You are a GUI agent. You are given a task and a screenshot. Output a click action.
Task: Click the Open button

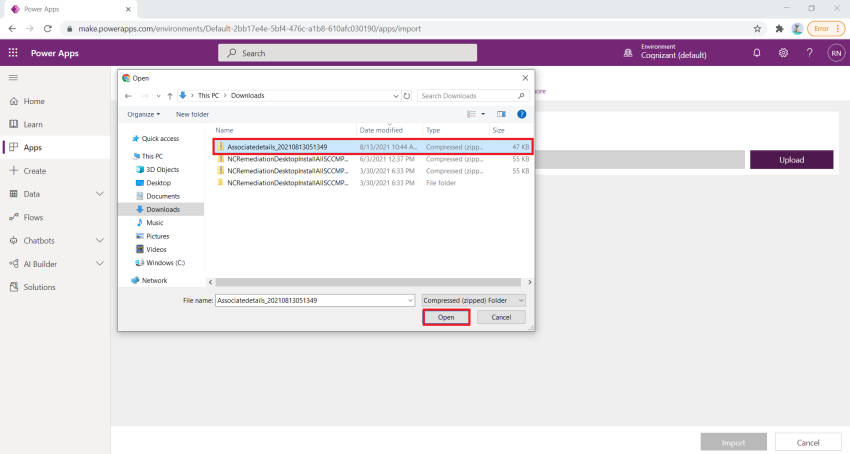point(446,317)
